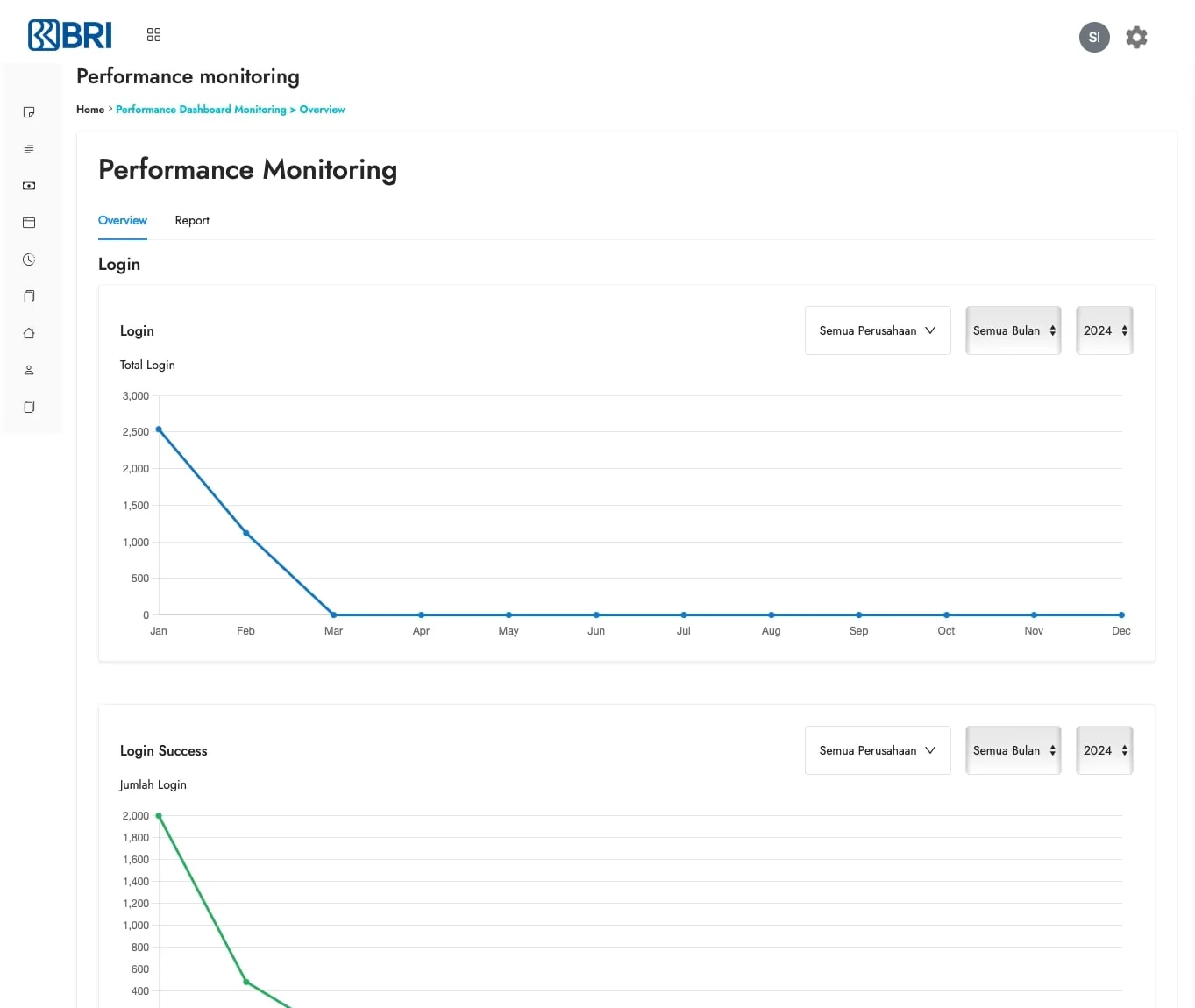
Task: Click the 'Jumlah Login' chart label
Action: coord(153,784)
